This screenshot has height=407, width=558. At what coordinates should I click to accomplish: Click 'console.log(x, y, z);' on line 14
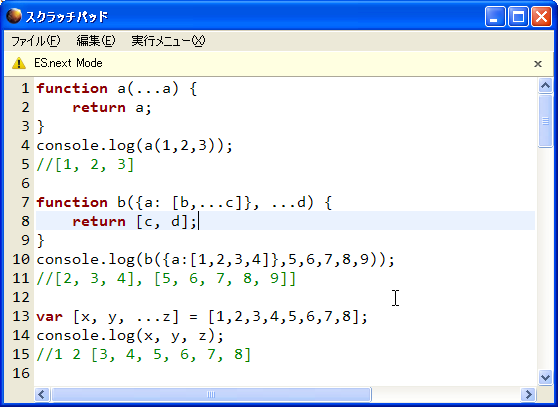(x=130, y=335)
